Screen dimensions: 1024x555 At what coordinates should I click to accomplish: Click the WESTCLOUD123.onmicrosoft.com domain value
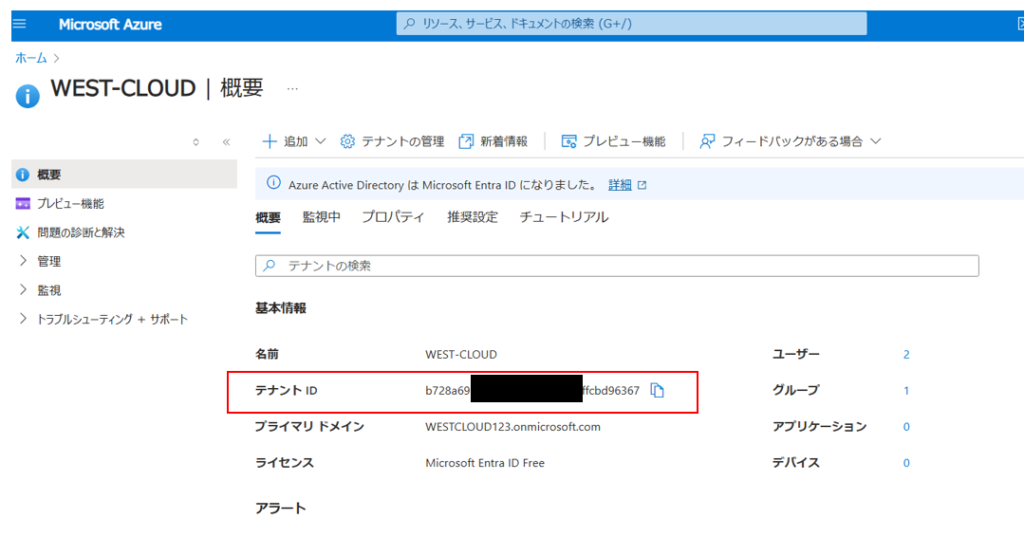coord(513,427)
